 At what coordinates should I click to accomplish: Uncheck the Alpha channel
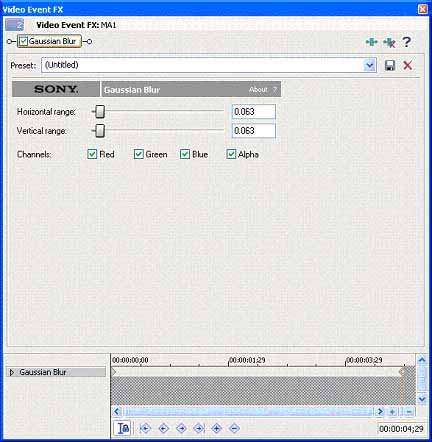[x=231, y=154]
